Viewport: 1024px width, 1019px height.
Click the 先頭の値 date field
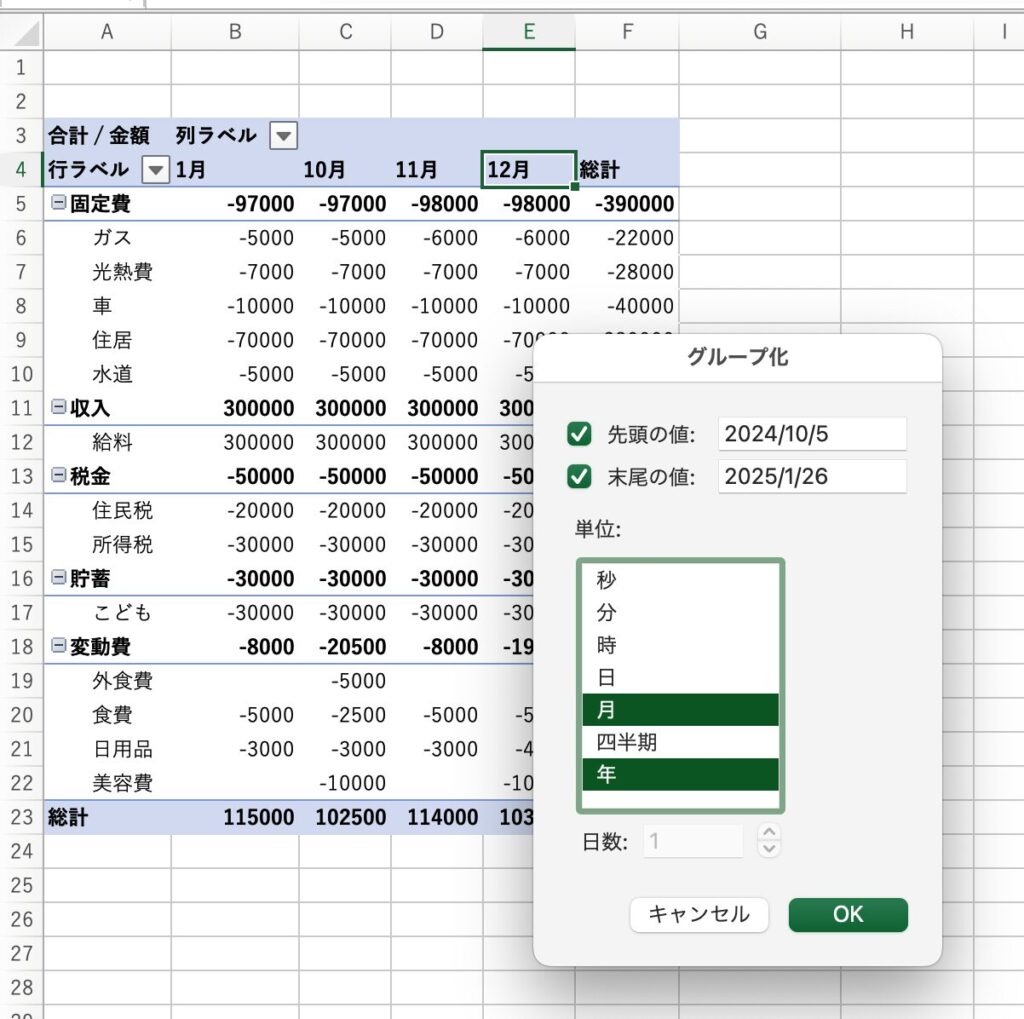pyautogui.click(x=811, y=434)
